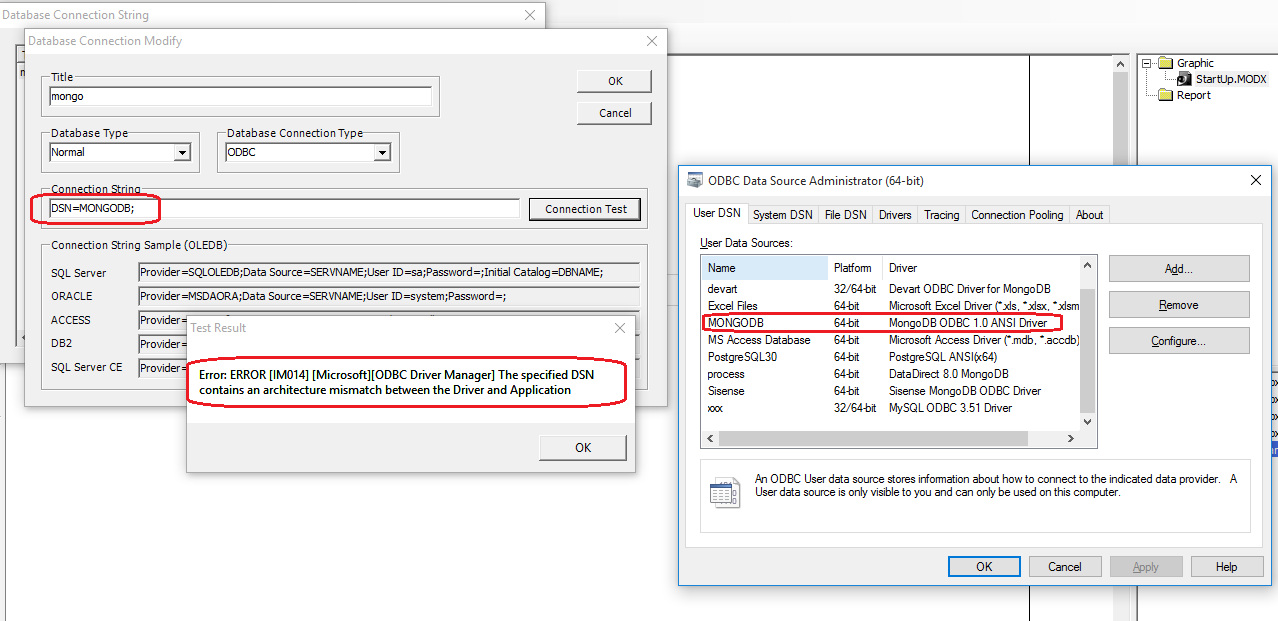Open the StartUp.MODX file
The height and width of the screenshot is (621, 1278).
(x=1230, y=79)
